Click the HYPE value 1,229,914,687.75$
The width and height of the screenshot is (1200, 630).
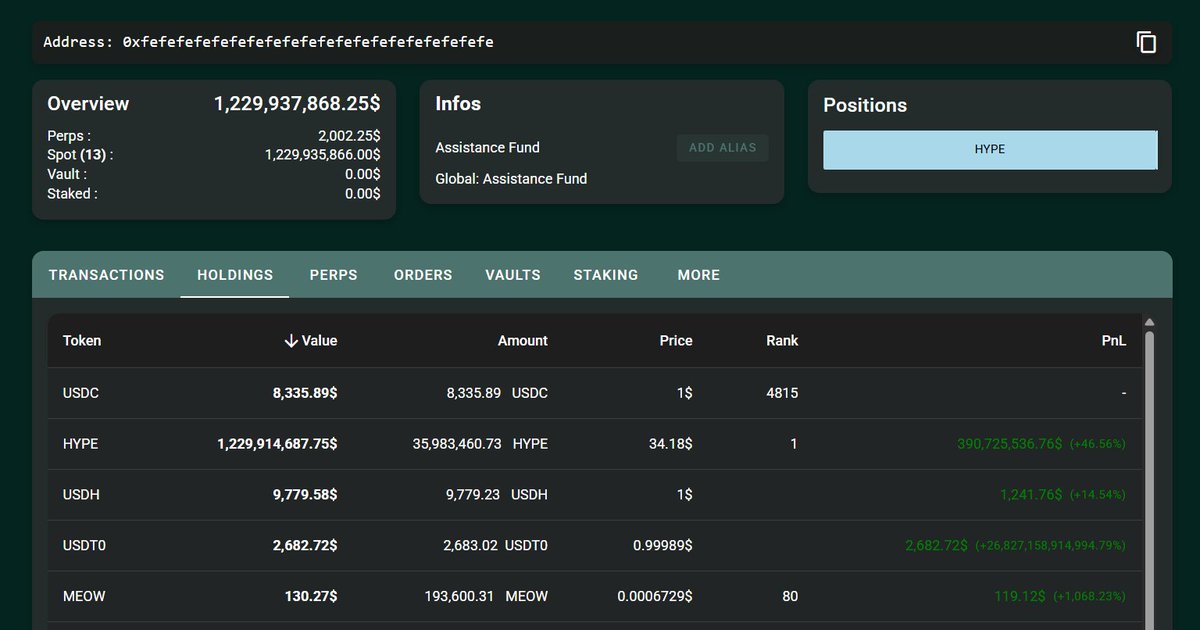click(277, 444)
